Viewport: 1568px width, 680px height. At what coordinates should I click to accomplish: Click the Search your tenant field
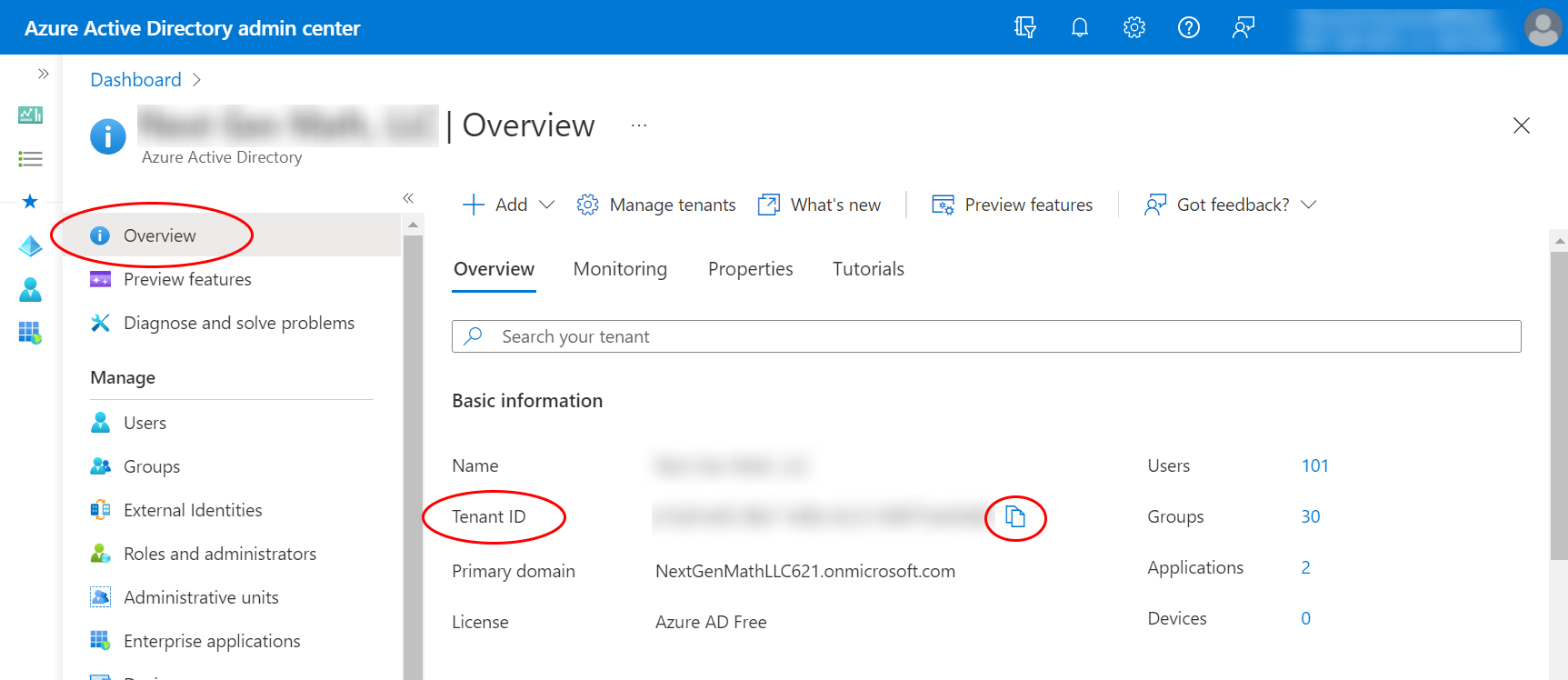(x=986, y=336)
